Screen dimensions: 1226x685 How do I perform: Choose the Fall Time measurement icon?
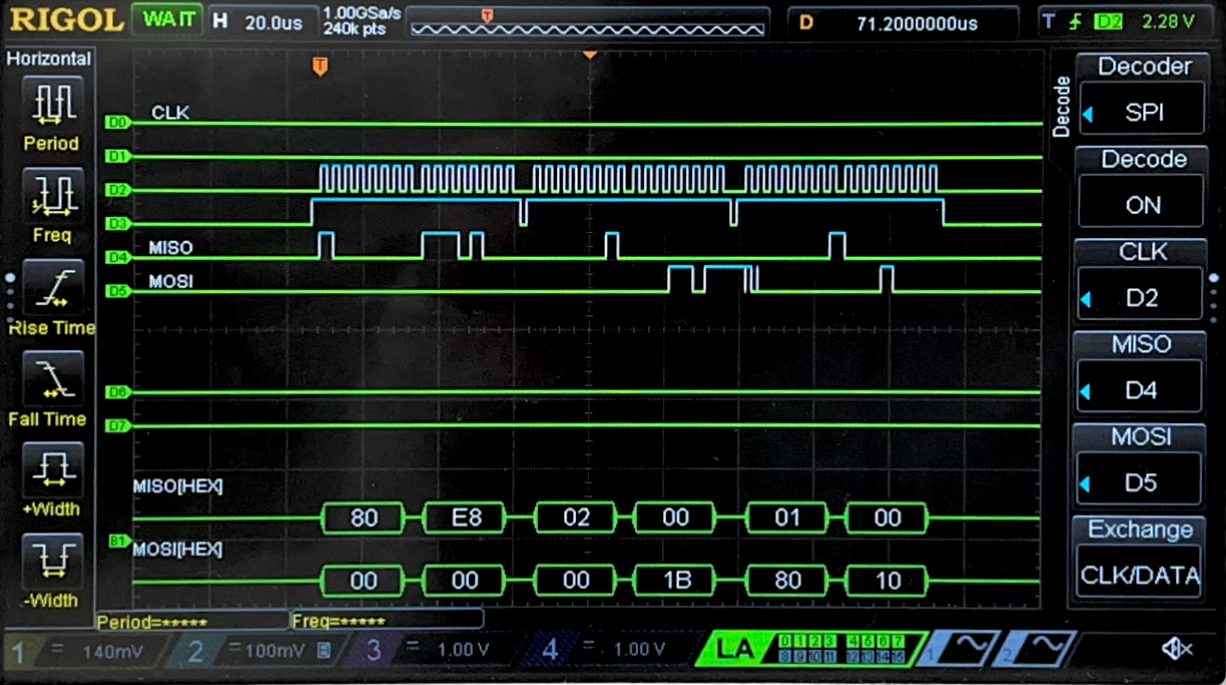[x=52, y=380]
